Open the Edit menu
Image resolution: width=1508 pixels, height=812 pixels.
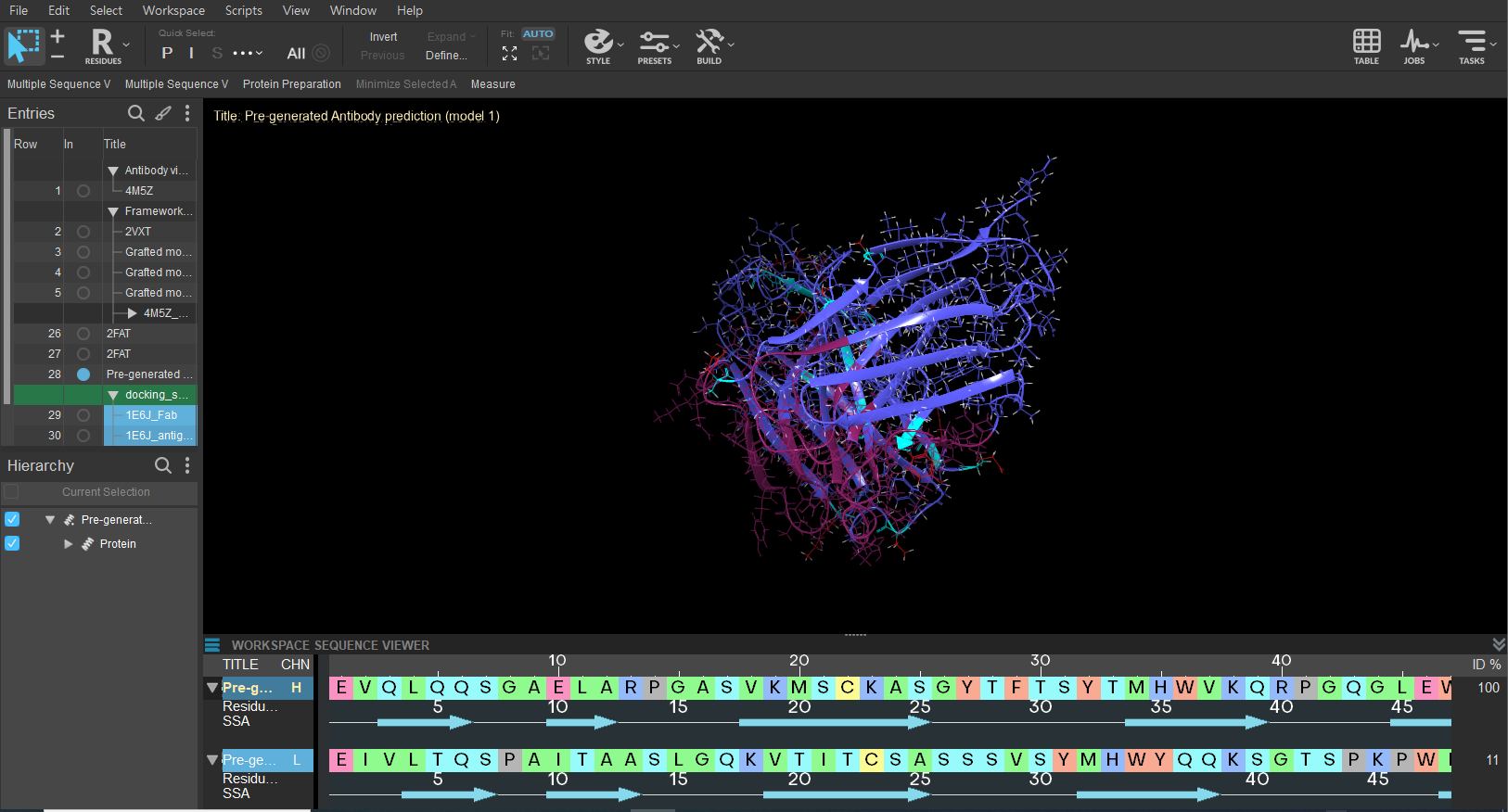point(58,10)
